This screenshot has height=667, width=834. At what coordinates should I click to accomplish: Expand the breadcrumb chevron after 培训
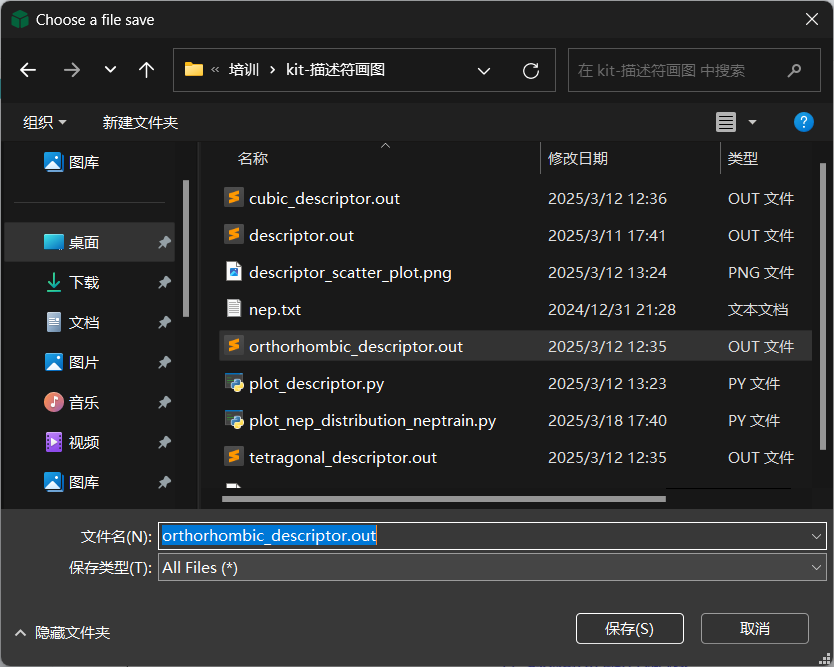tap(272, 70)
